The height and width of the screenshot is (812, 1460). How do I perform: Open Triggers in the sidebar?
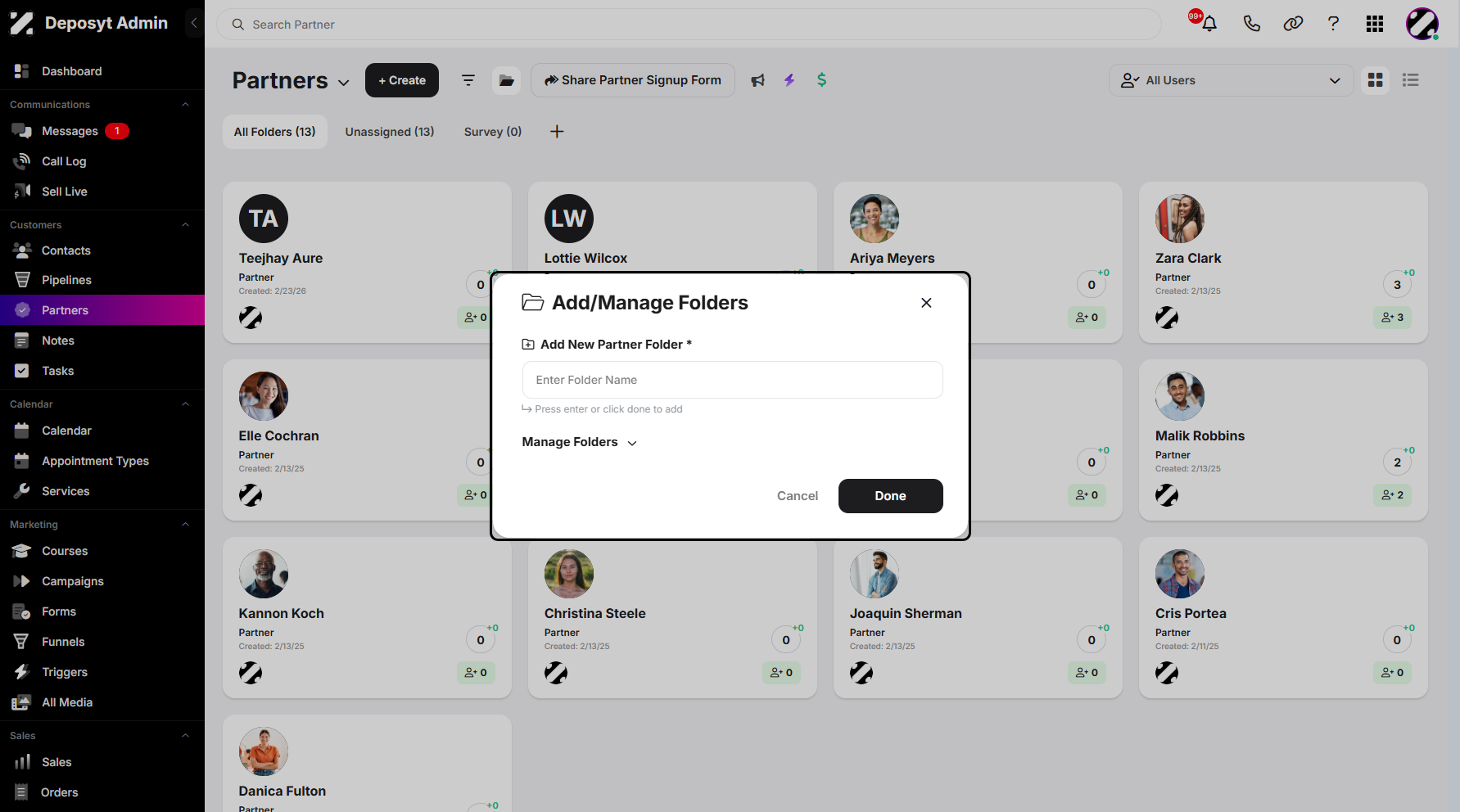(x=102, y=672)
